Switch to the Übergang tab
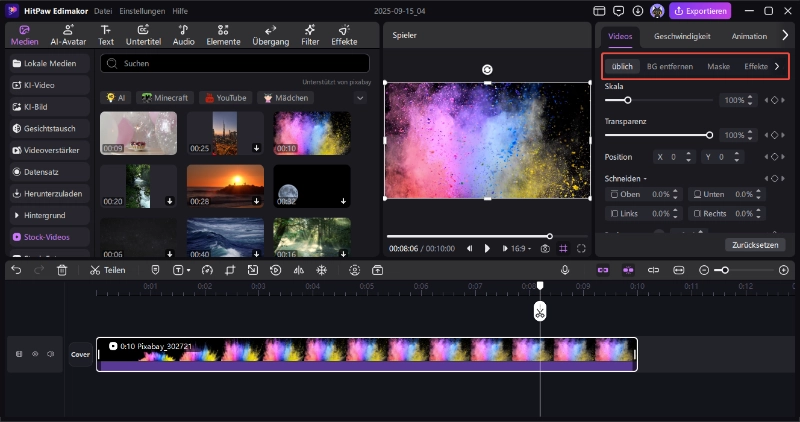 pyautogui.click(x=270, y=35)
